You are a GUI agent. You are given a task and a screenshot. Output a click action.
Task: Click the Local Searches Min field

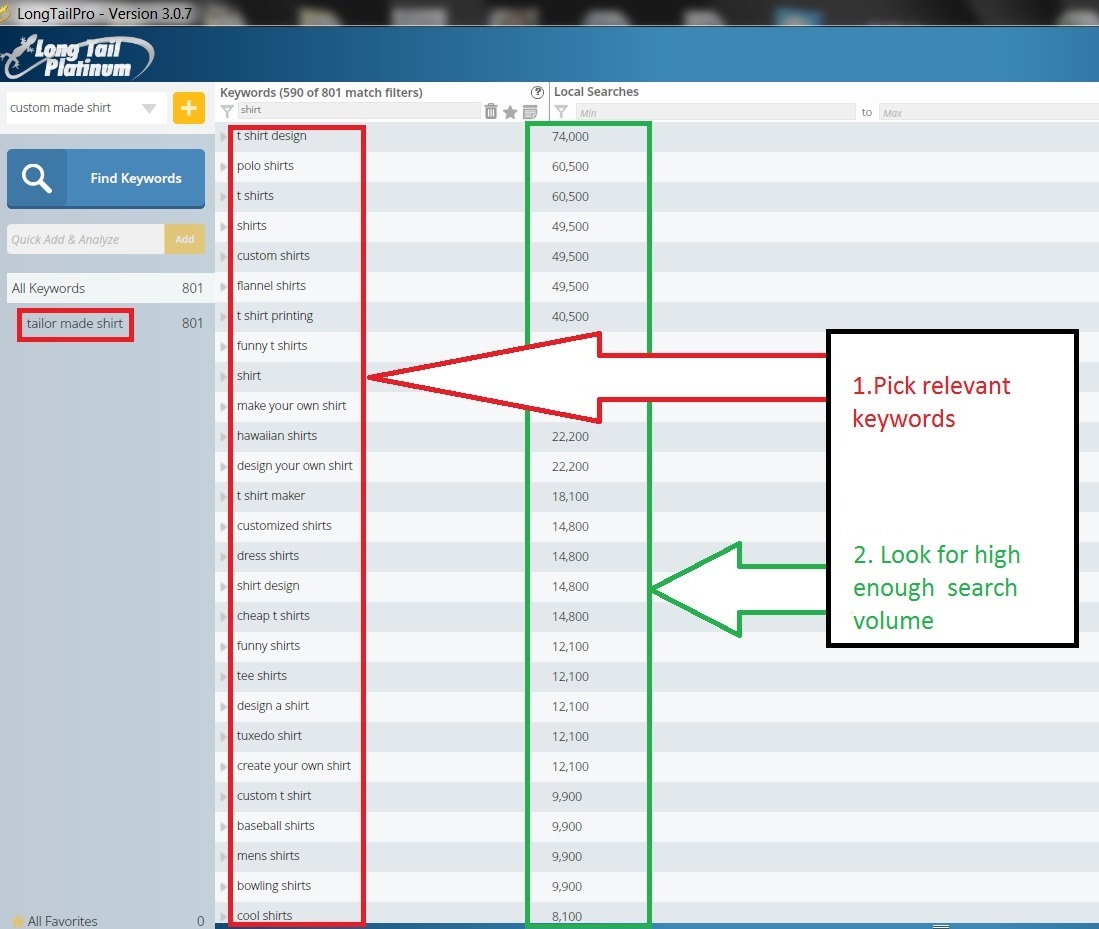point(715,112)
